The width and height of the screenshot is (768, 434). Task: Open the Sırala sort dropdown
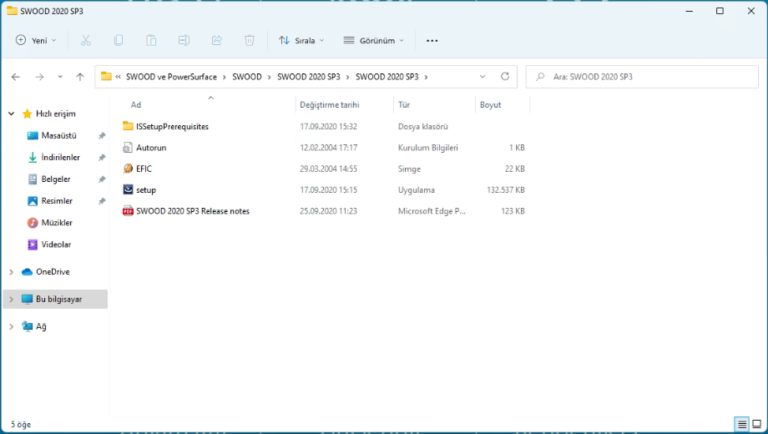click(x=302, y=40)
